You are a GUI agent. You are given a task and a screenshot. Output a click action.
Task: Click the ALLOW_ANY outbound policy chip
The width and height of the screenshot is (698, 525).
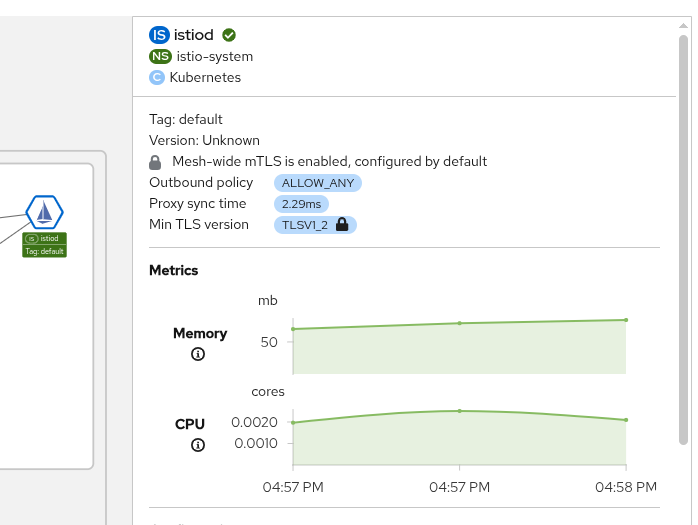[318, 183]
